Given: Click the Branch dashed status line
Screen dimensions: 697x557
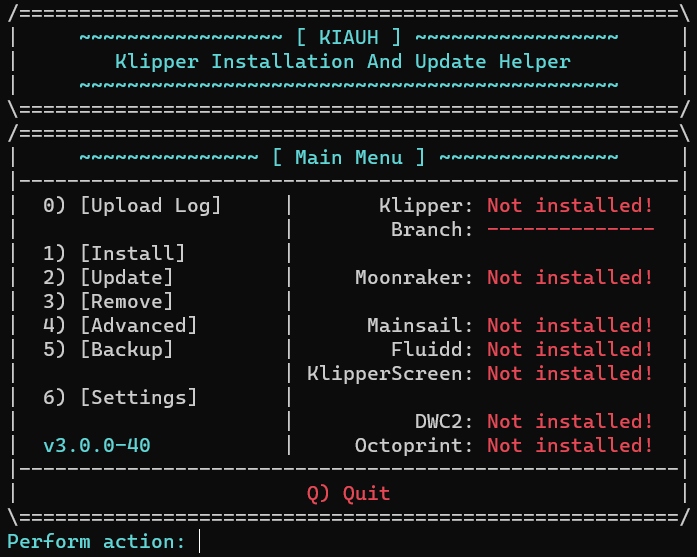Looking at the screenshot, I should coord(571,229).
